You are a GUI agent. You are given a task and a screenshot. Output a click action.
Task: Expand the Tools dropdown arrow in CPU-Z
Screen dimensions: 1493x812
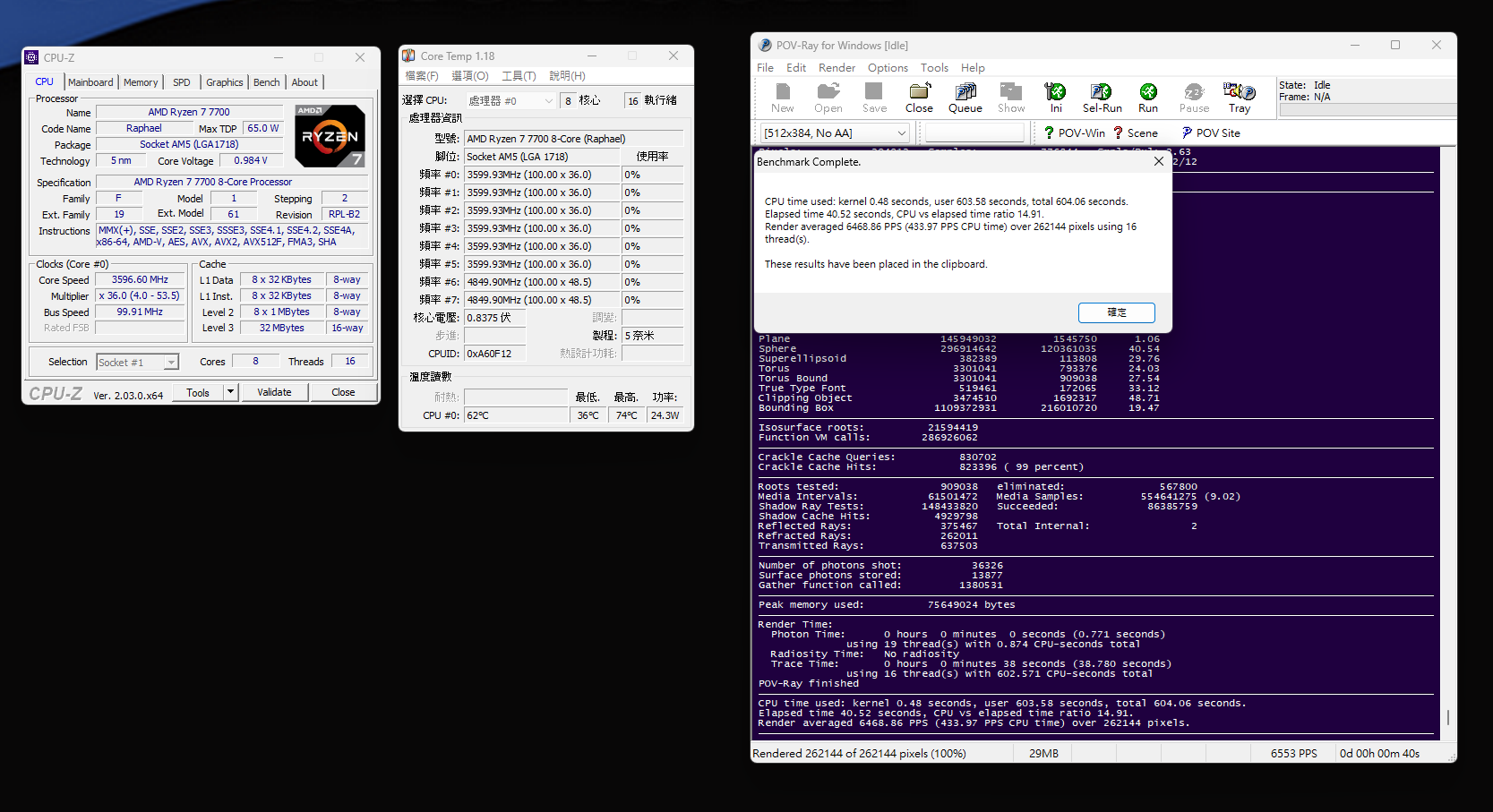tap(230, 392)
